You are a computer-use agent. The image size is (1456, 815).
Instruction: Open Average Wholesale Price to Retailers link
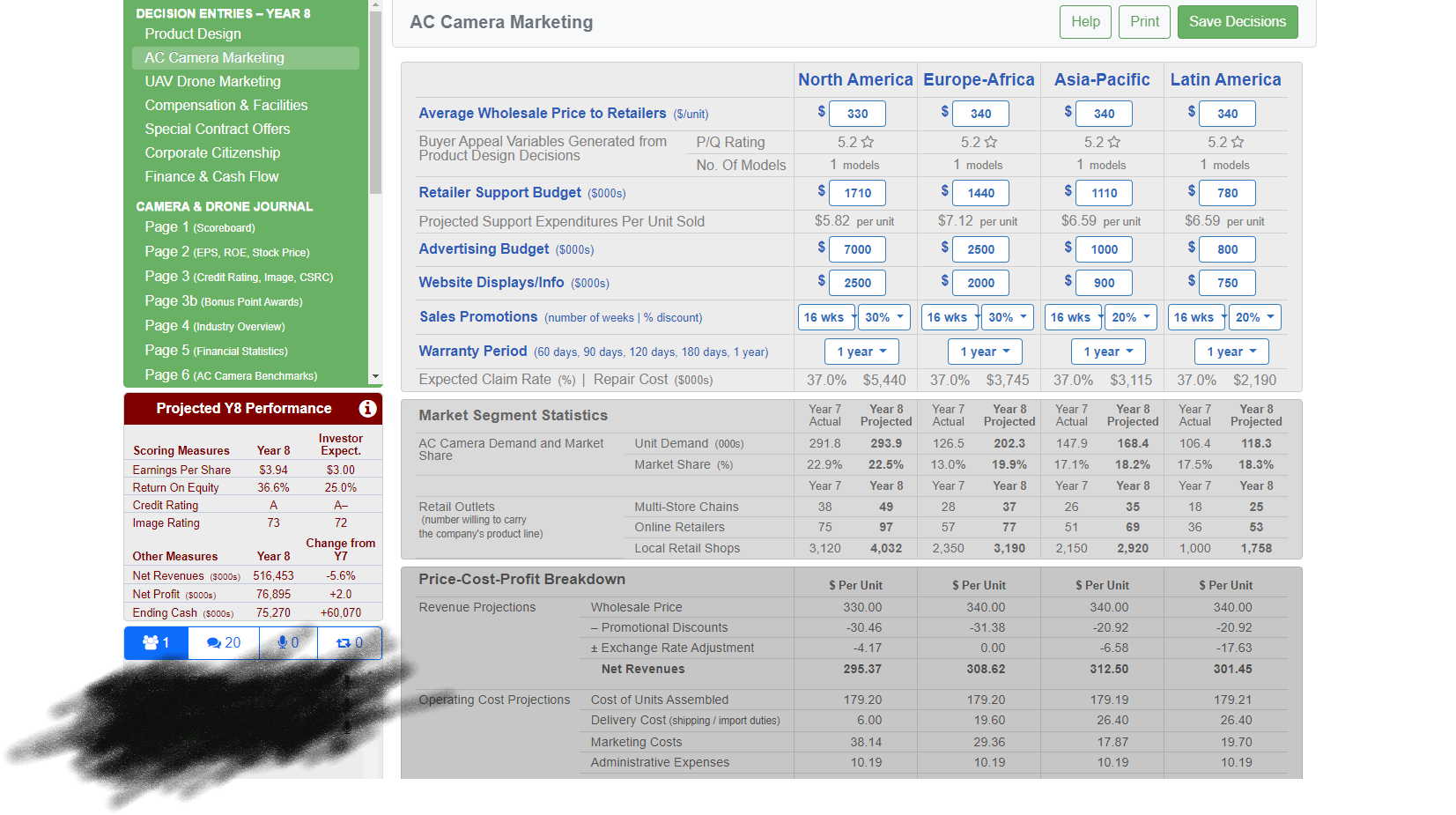point(543,114)
